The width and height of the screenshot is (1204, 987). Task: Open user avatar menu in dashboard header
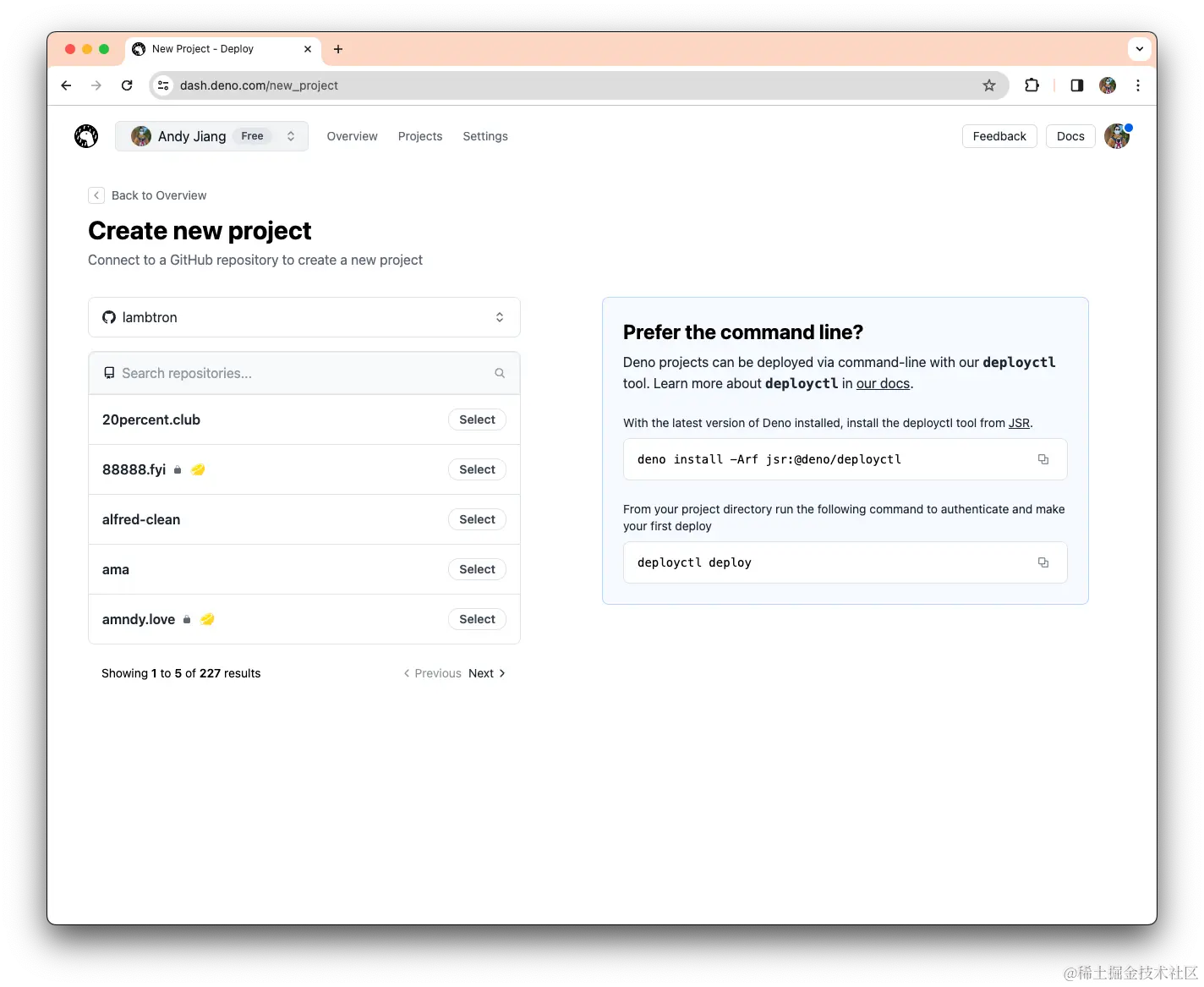point(1117,136)
